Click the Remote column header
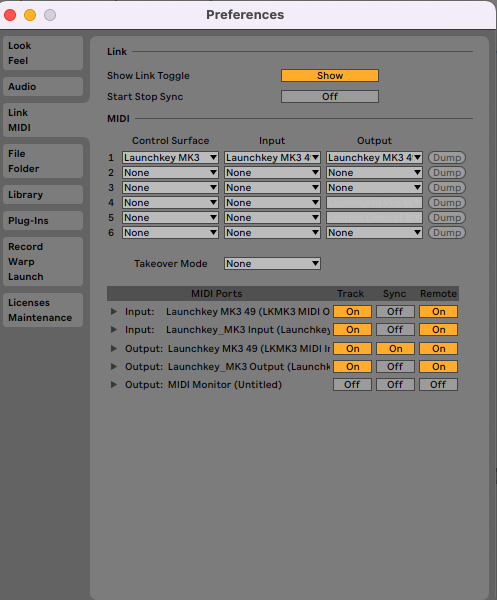497x600 pixels. tap(438, 293)
